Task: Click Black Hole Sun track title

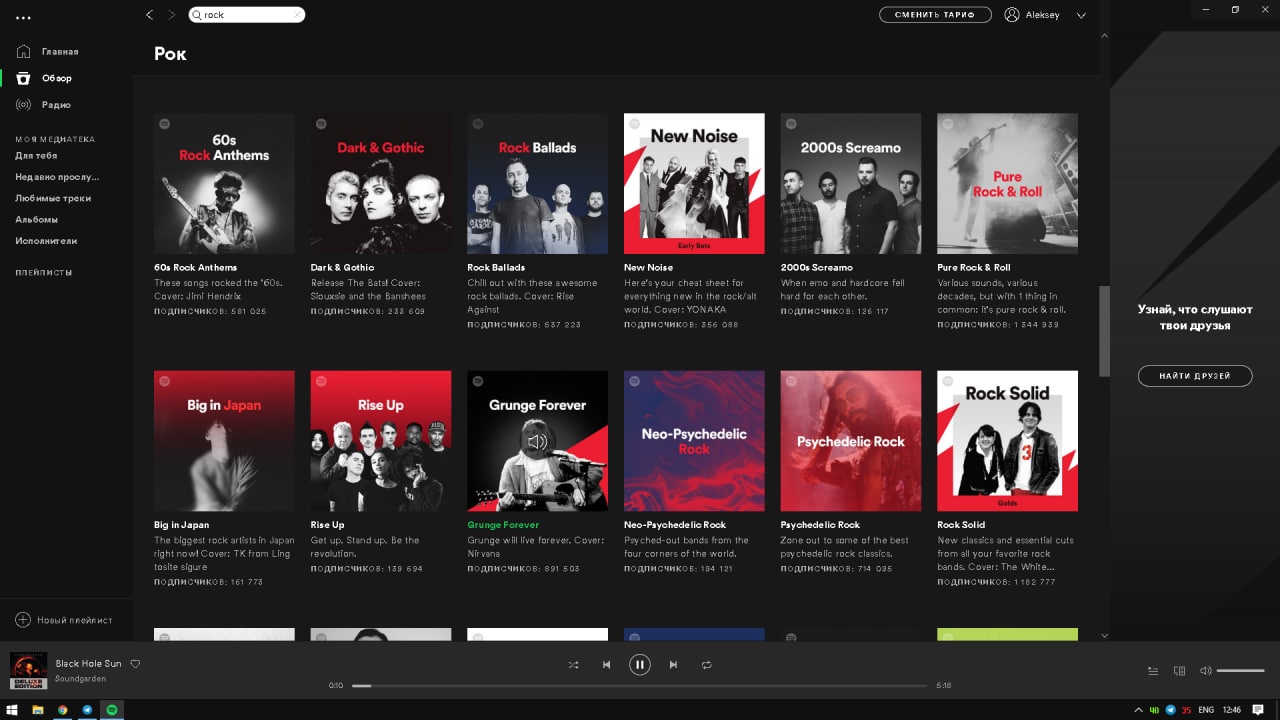Action: coord(88,663)
